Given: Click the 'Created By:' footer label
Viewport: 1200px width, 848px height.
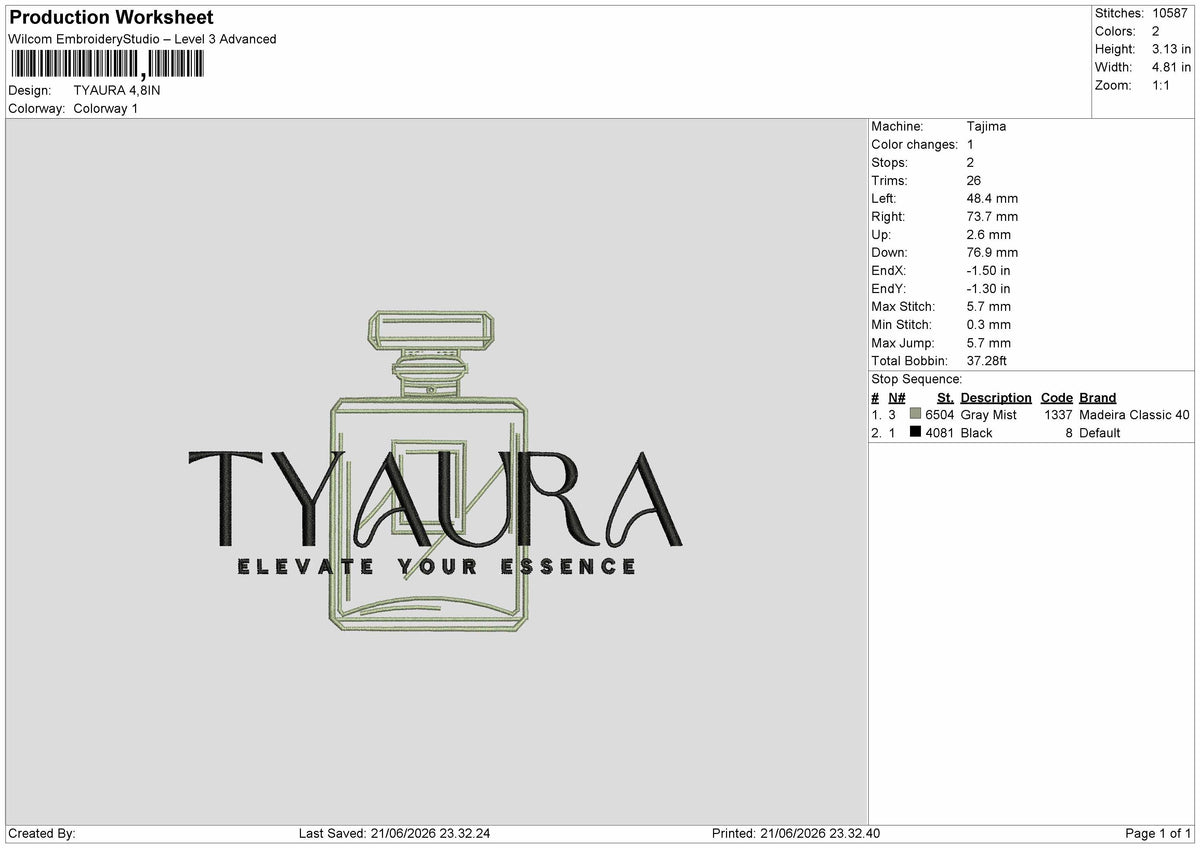Looking at the screenshot, I should click(42, 833).
